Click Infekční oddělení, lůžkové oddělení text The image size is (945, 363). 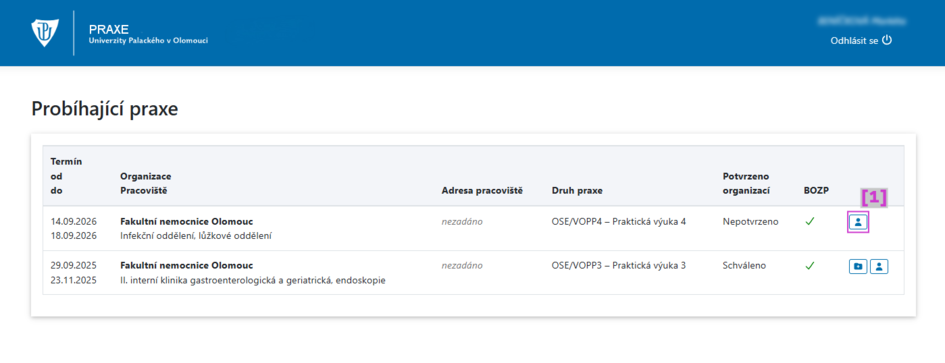(196, 236)
